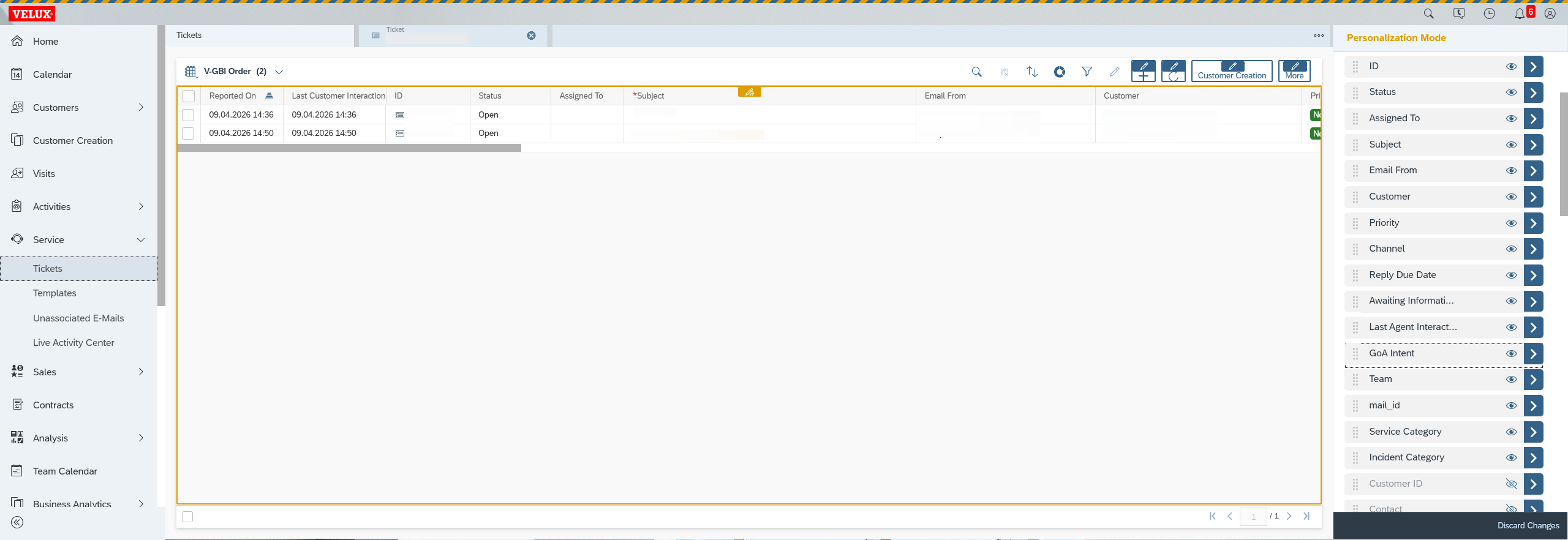Click the page number input field
Viewport: 1568px width, 540px height.
click(x=1253, y=517)
